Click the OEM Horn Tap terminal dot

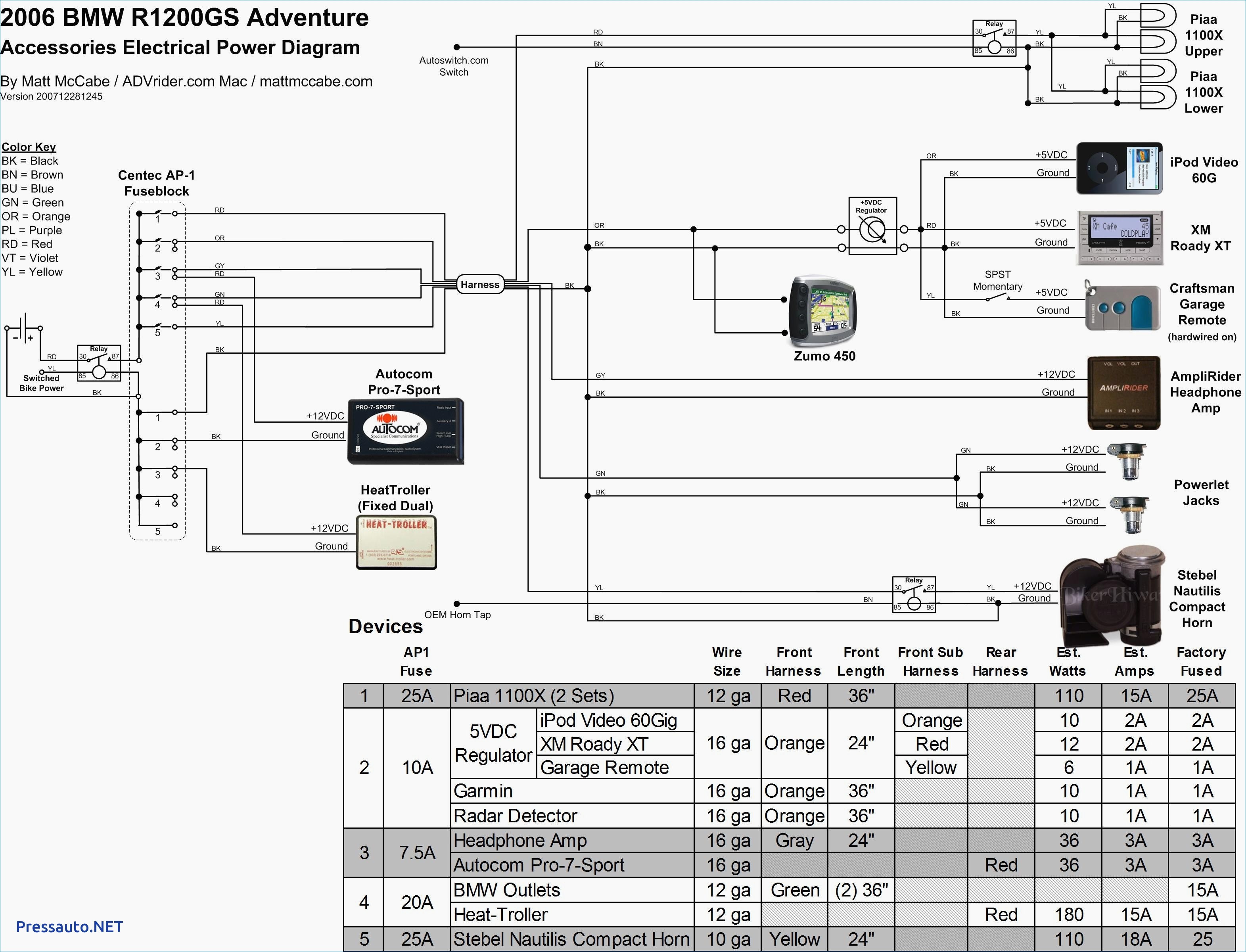[457, 604]
